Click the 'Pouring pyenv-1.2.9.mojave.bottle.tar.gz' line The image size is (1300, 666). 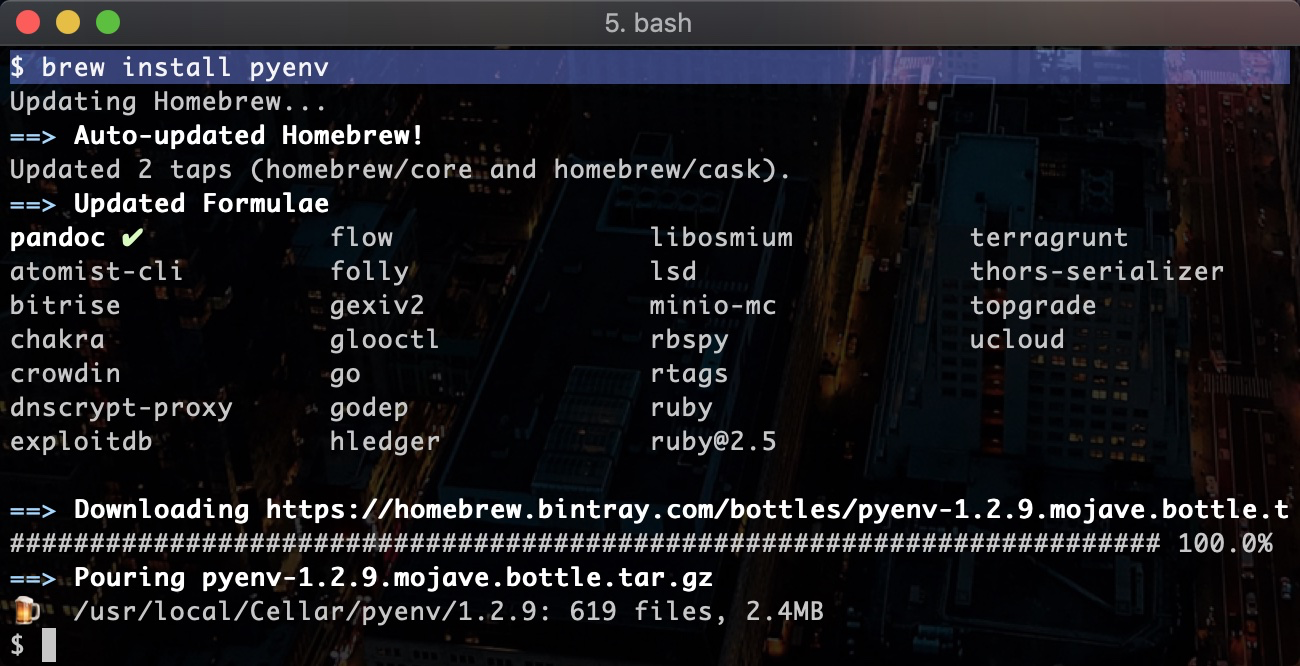[x=393, y=578]
